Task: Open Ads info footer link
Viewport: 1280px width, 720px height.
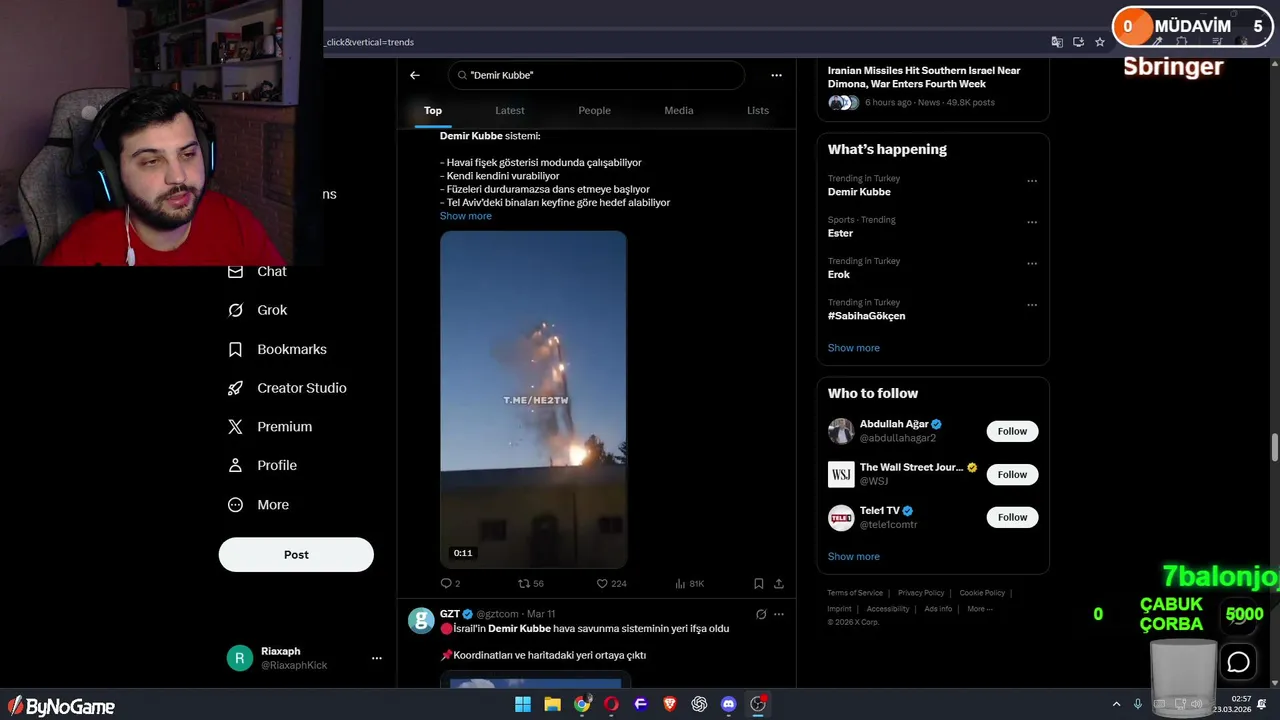Action: point(938,608)
